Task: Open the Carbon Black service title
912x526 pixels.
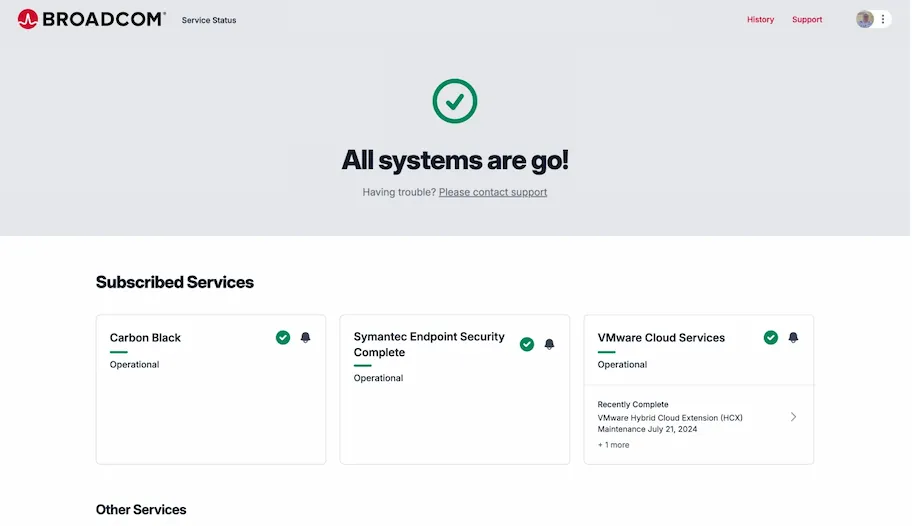Action: click(145, 337)
